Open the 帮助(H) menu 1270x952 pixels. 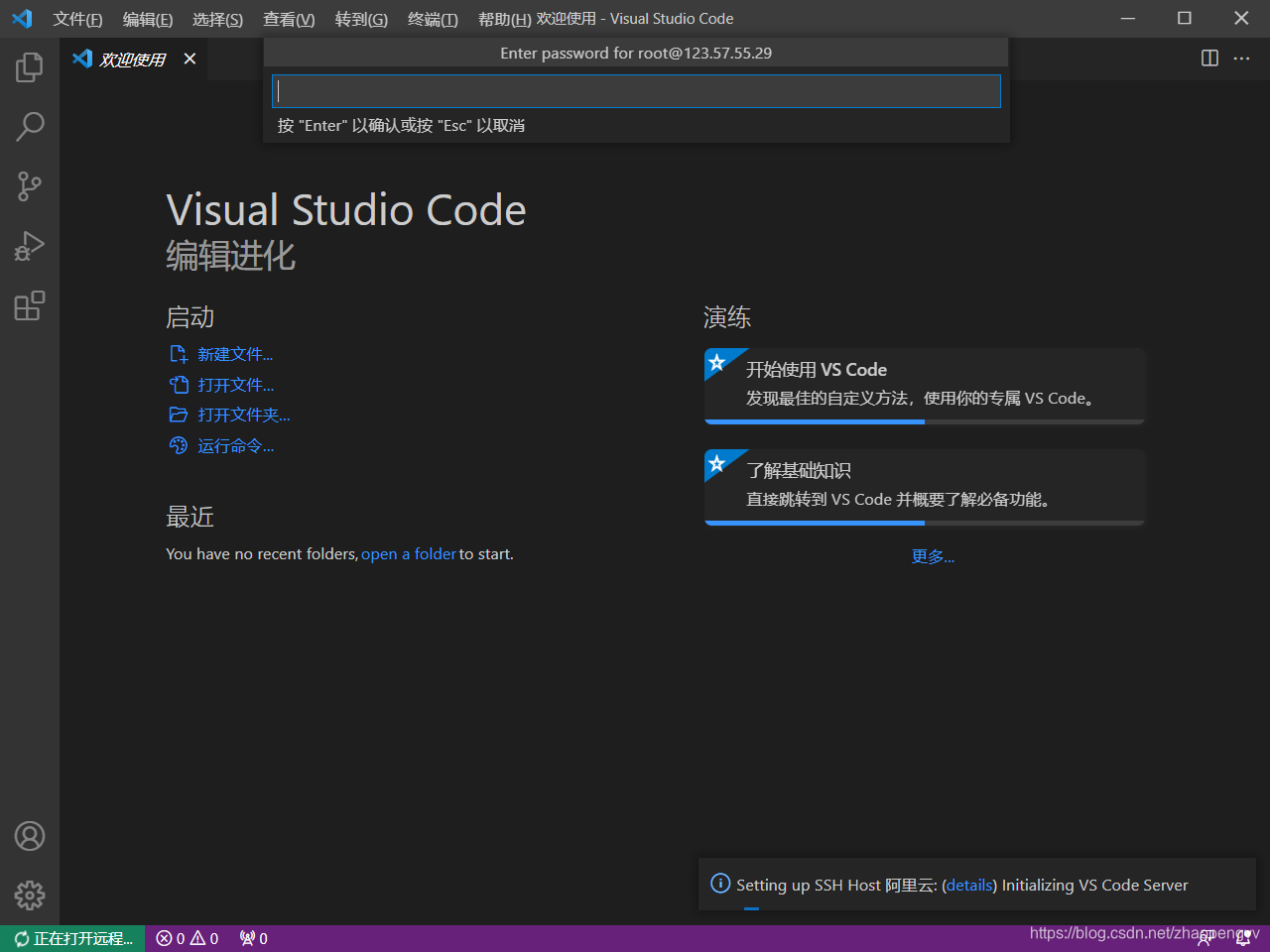504,19
